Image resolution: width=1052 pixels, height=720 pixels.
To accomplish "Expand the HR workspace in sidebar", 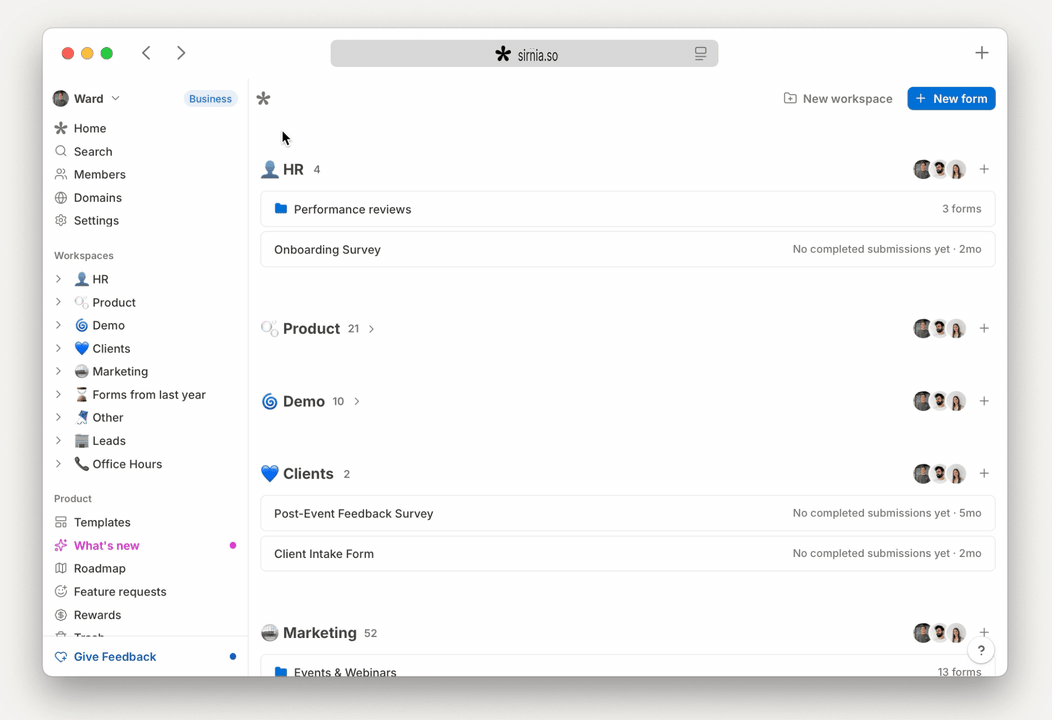I will (58, 279).
